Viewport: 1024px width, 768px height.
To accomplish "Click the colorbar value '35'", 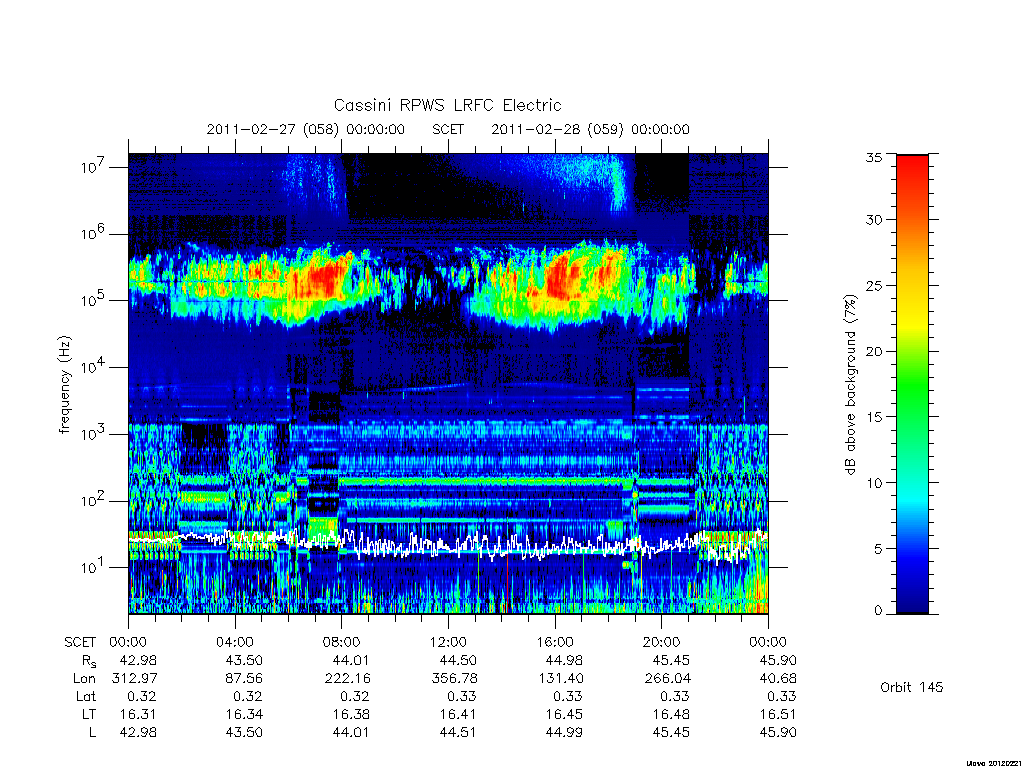I will tap(873, 157).
